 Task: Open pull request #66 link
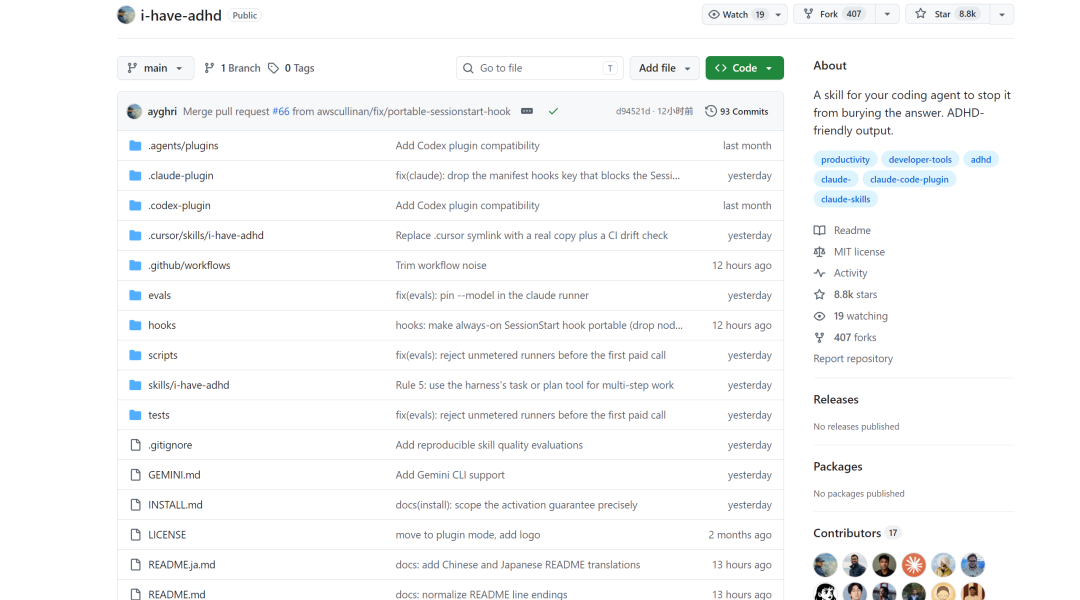[x=281, y=111]
